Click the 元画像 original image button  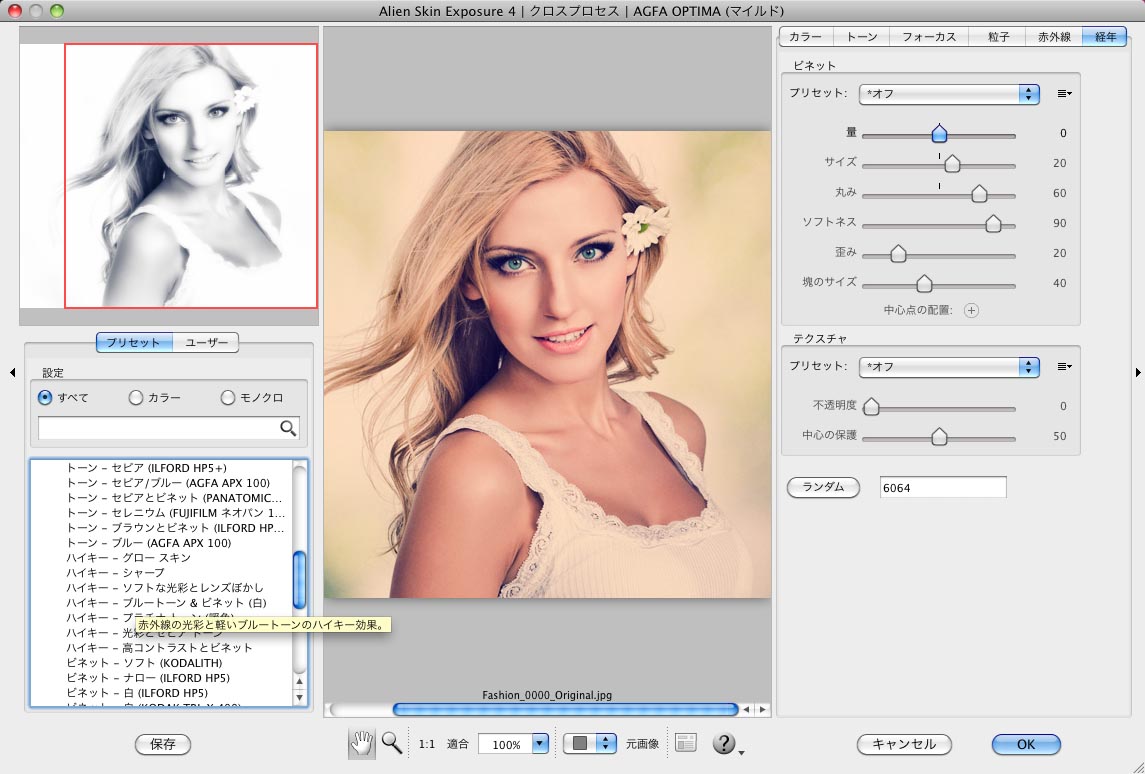(x=643, y=744)
